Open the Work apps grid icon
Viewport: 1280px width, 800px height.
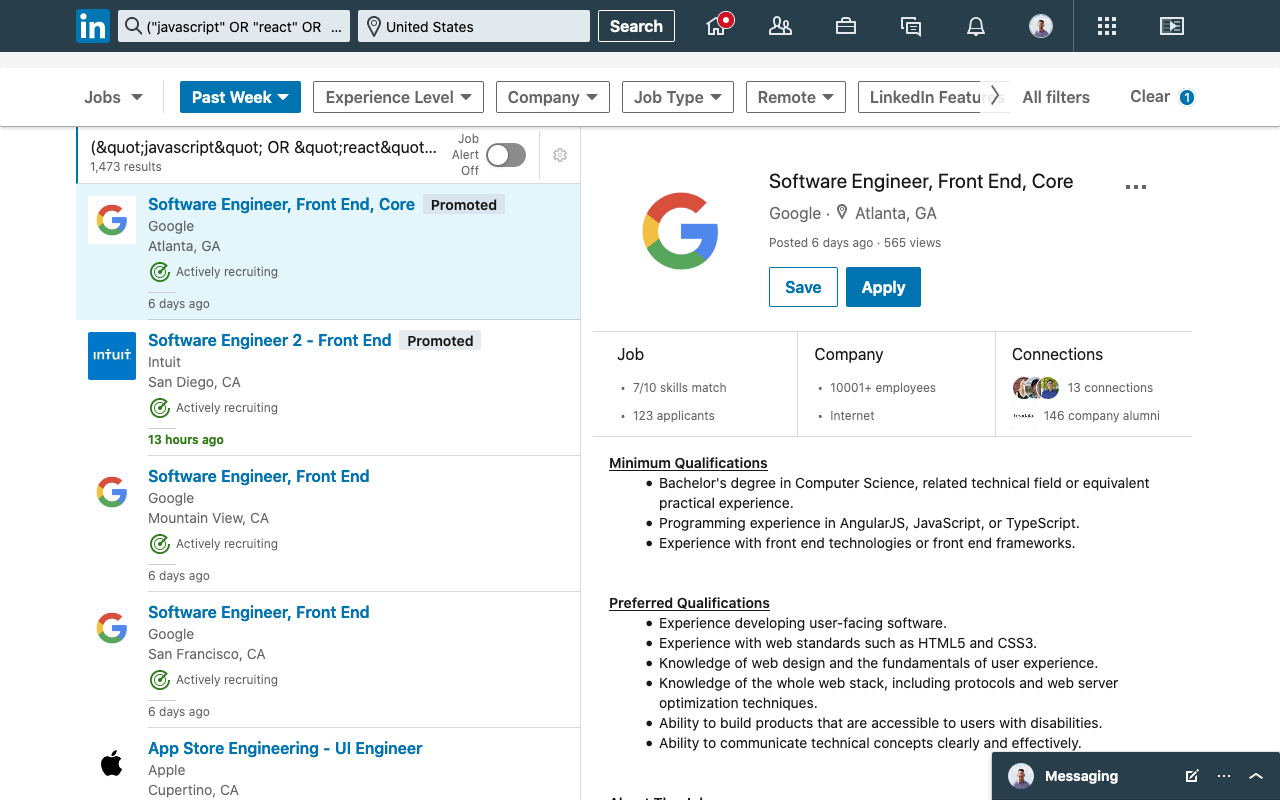[1106, 26]
